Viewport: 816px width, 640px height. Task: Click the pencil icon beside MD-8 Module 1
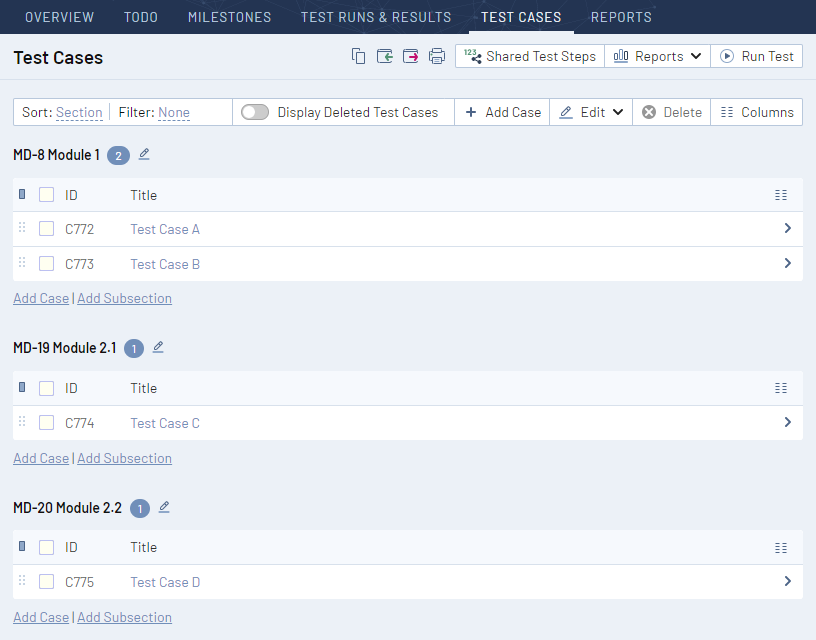142,155
